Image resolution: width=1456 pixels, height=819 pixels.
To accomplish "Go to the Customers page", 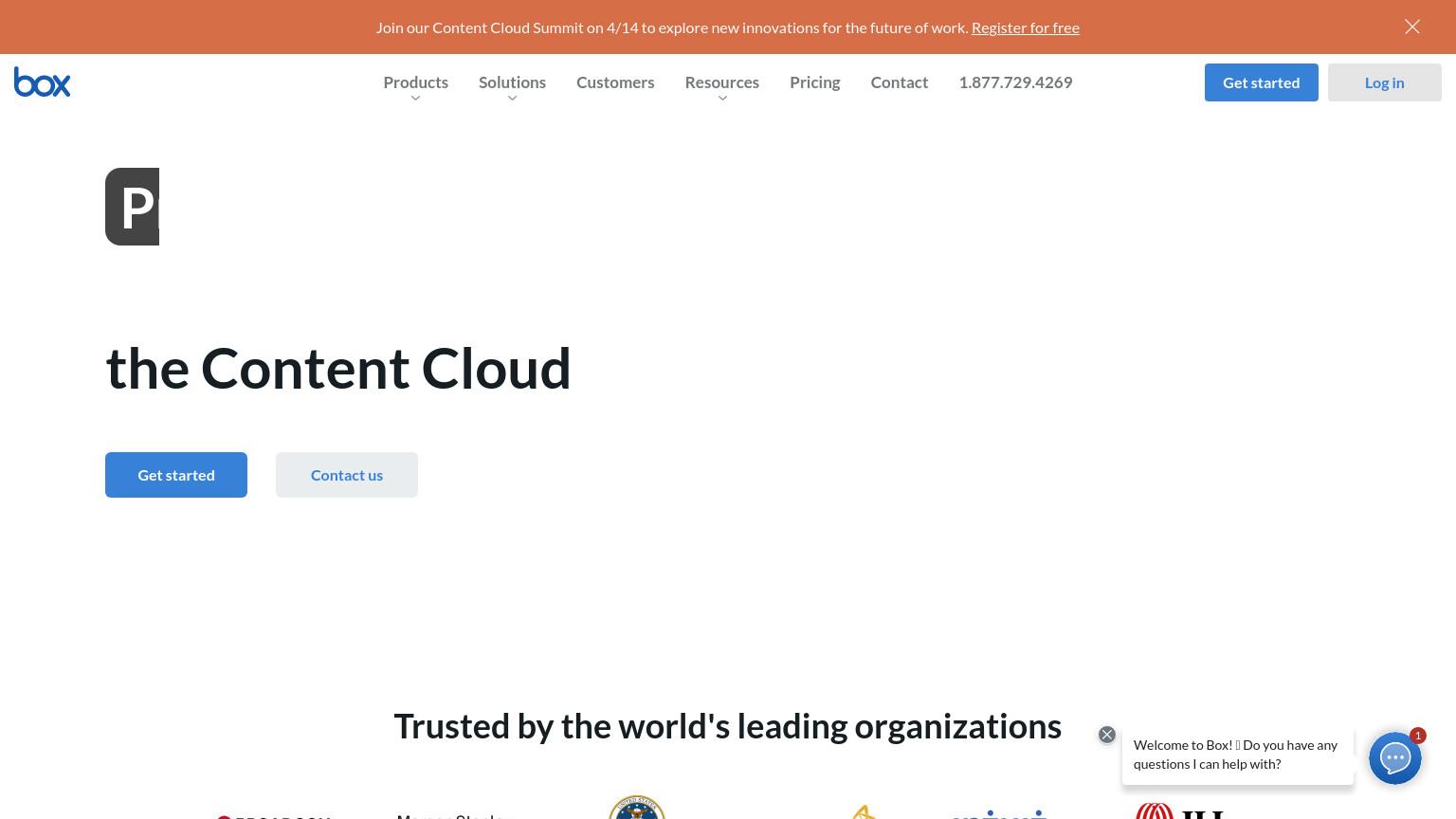I will pyautogui.click(x=615, y=82).
